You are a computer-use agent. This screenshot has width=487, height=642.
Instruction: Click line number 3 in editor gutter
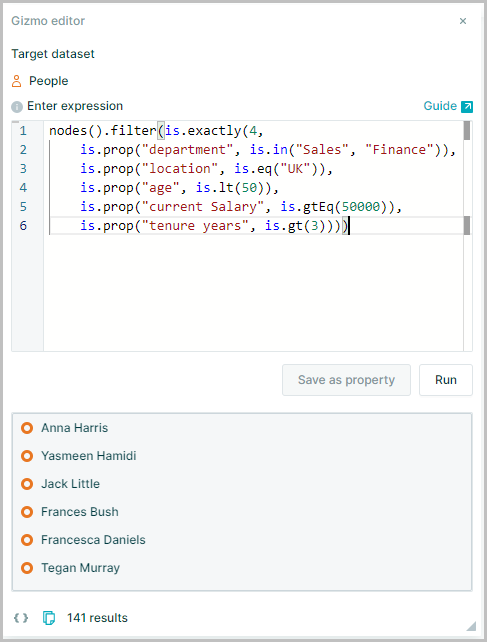(x=23, y=169)
